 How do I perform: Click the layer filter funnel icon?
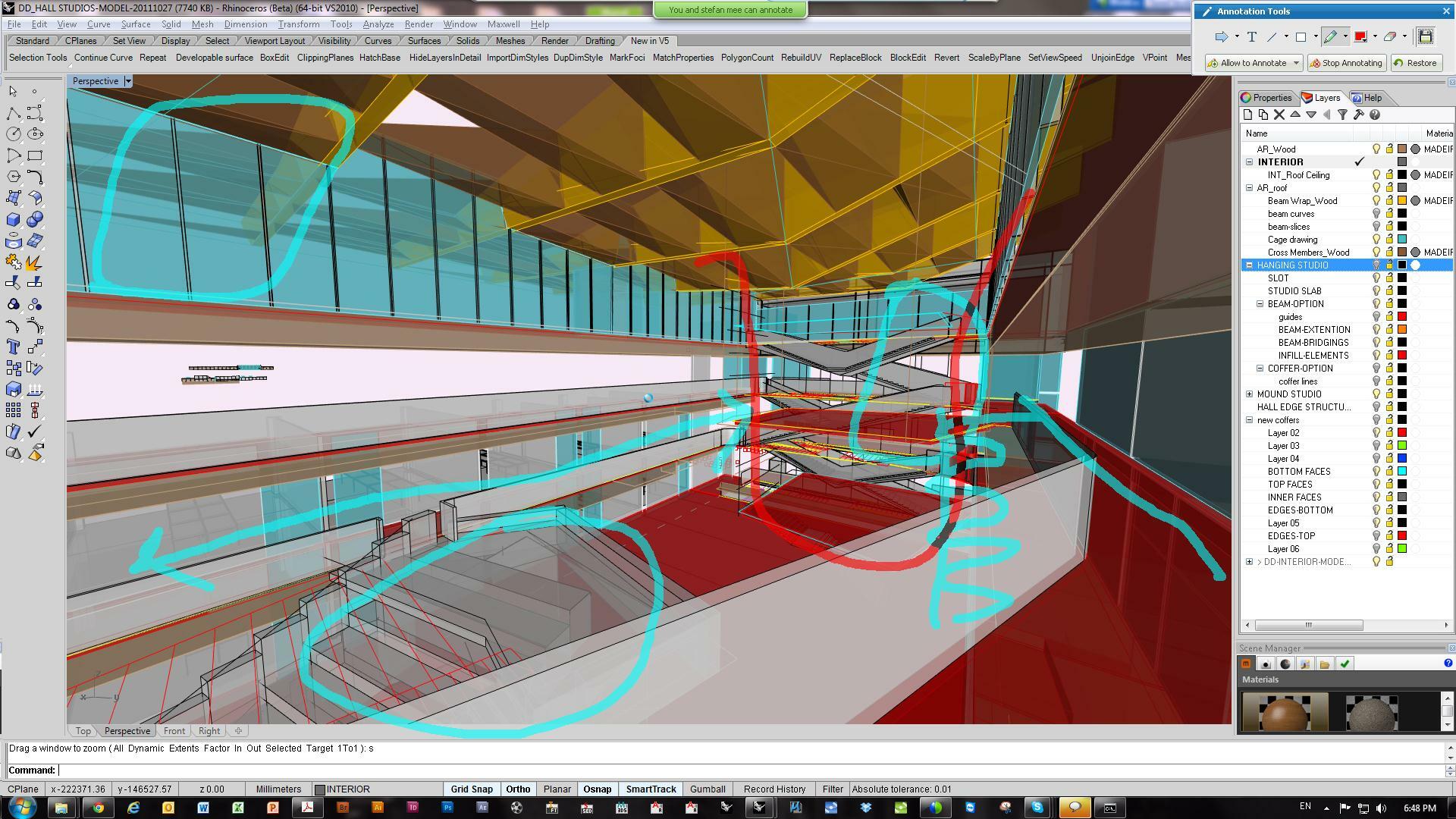click(1342, 115)
